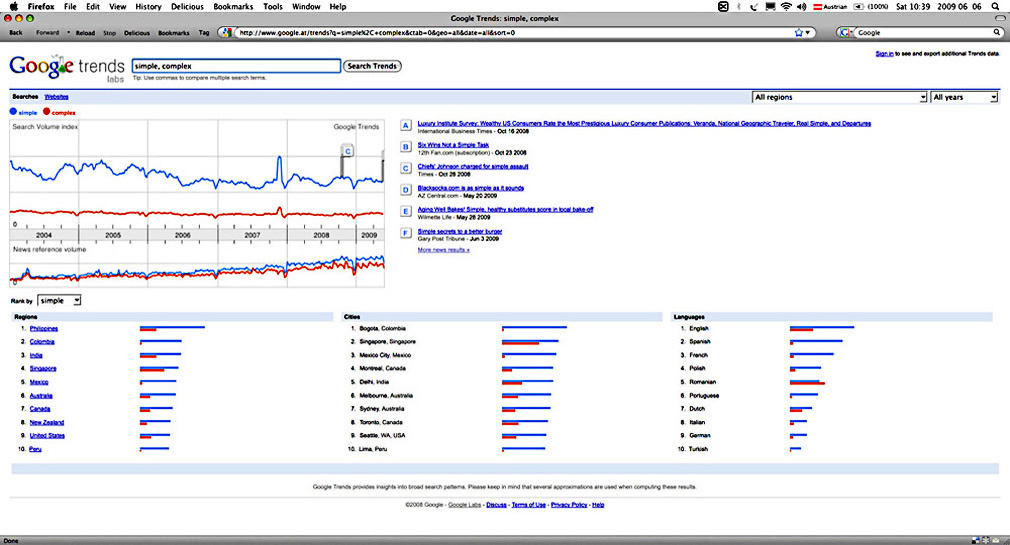Click the Terms of Use footer link
Viewport: 1010px width, 545px height.
[528, 505]
